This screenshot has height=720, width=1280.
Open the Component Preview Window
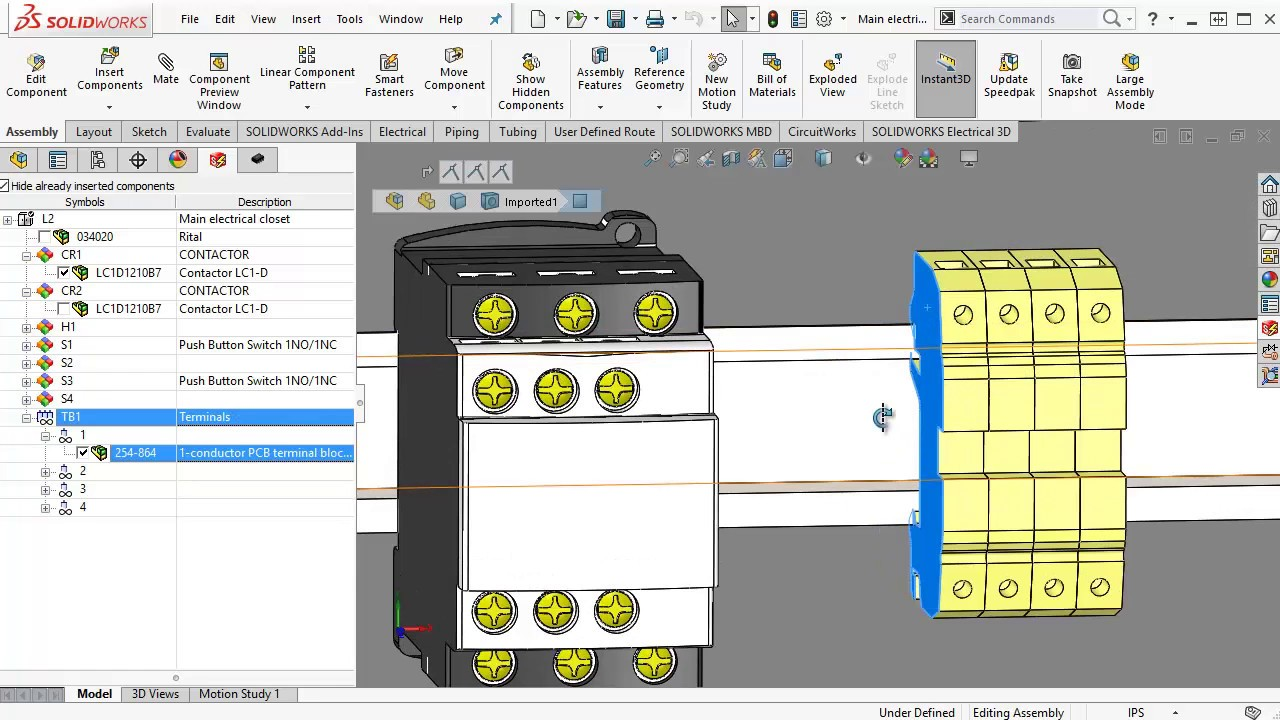click(x=219, y=79)
